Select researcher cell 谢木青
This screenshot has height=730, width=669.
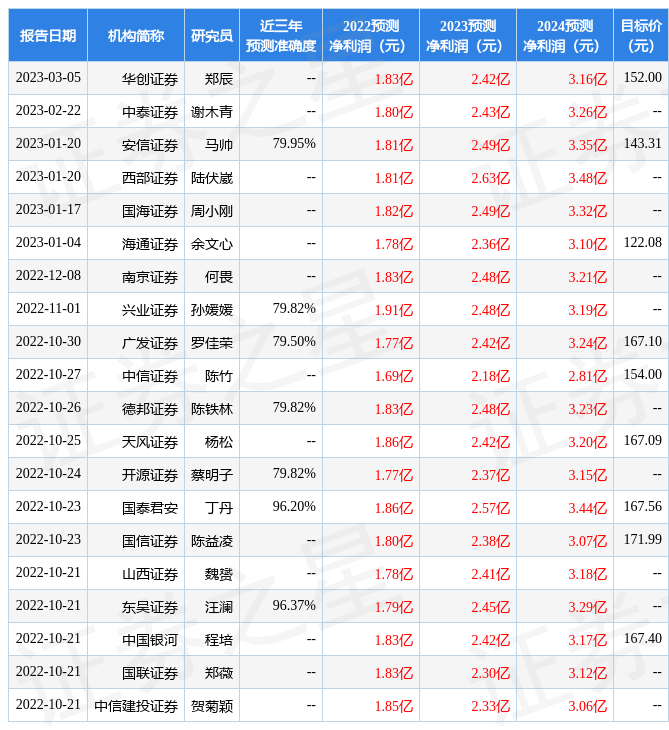[x=212, y=112]
